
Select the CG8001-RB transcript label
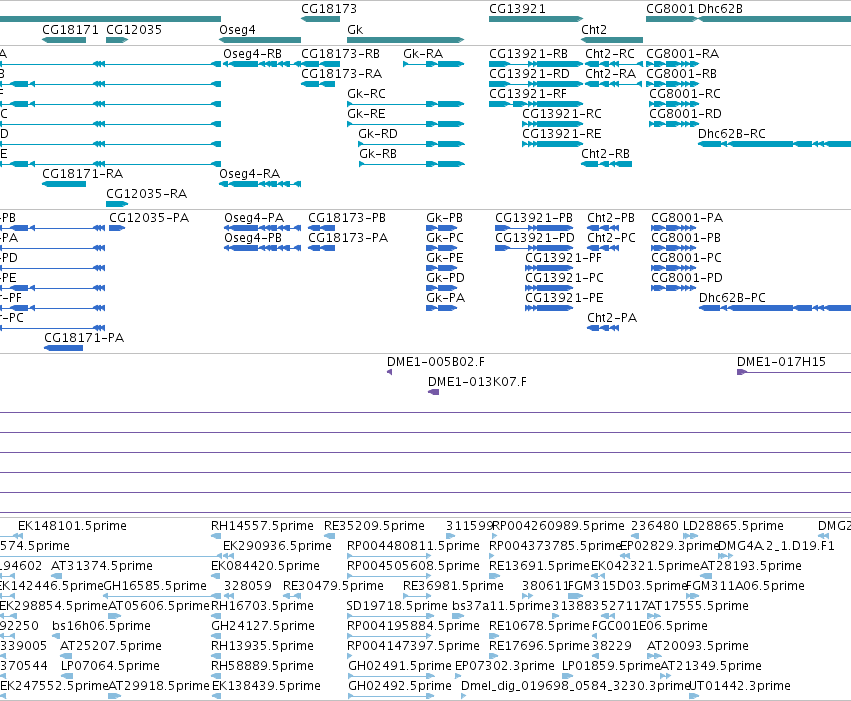coord(681,74)
